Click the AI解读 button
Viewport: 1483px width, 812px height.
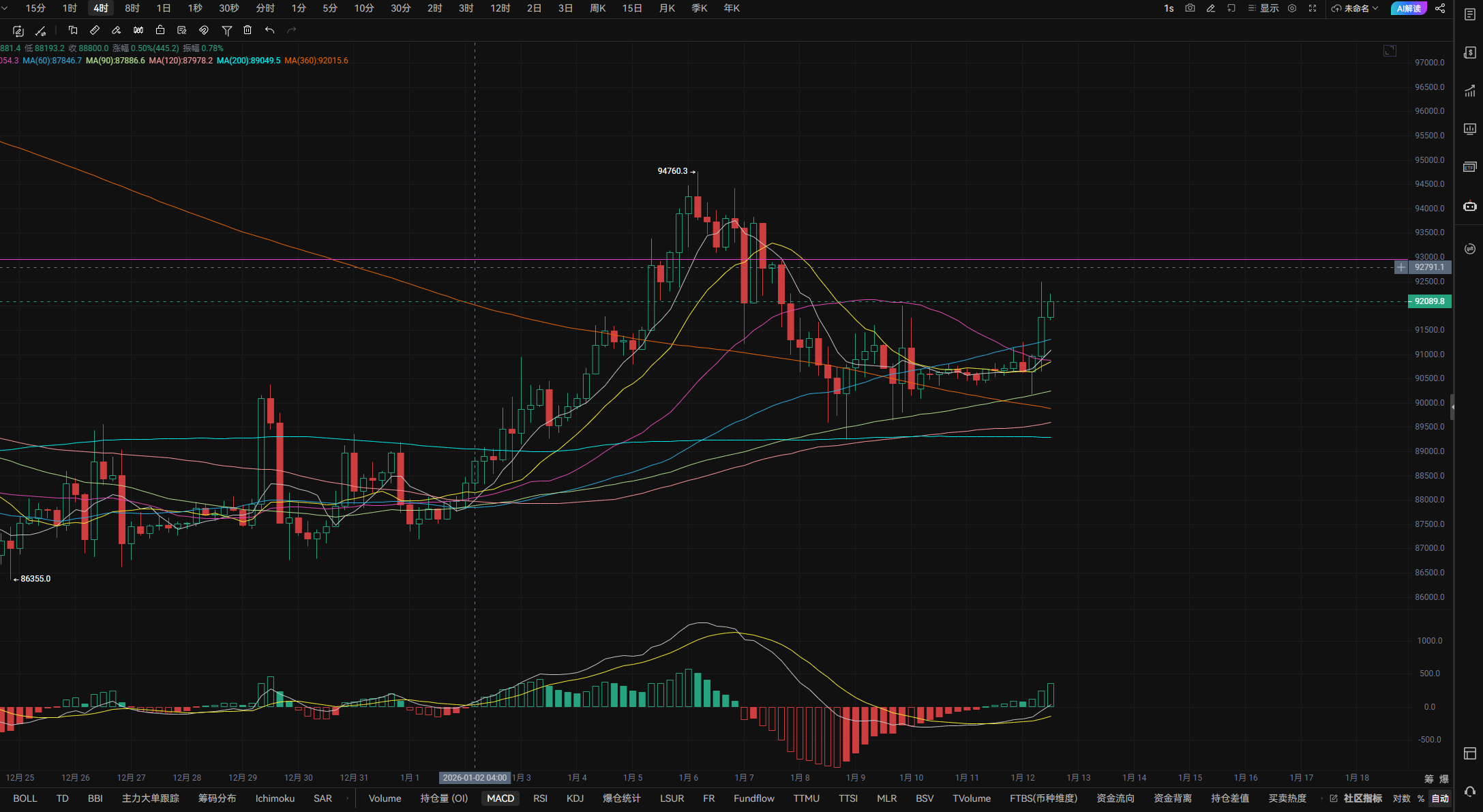(1408, 8)
